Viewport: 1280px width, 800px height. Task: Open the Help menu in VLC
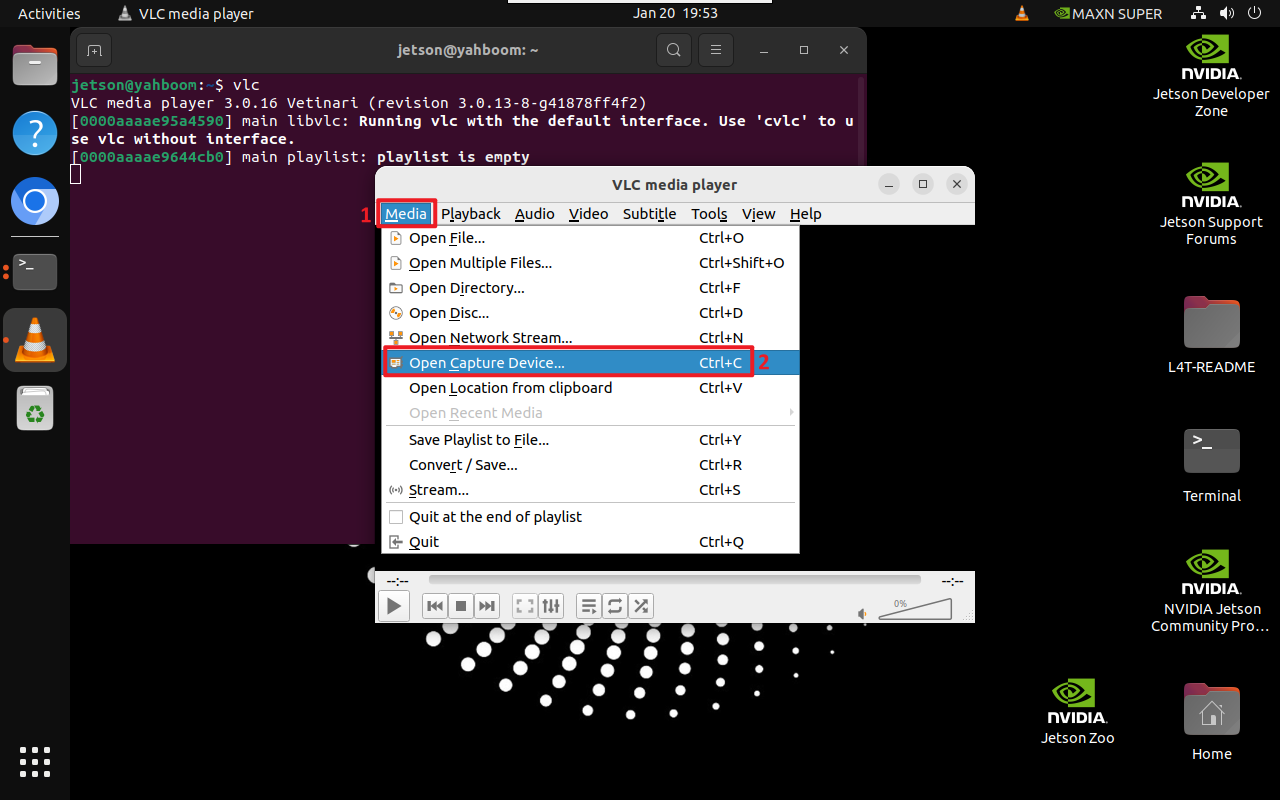805,213
